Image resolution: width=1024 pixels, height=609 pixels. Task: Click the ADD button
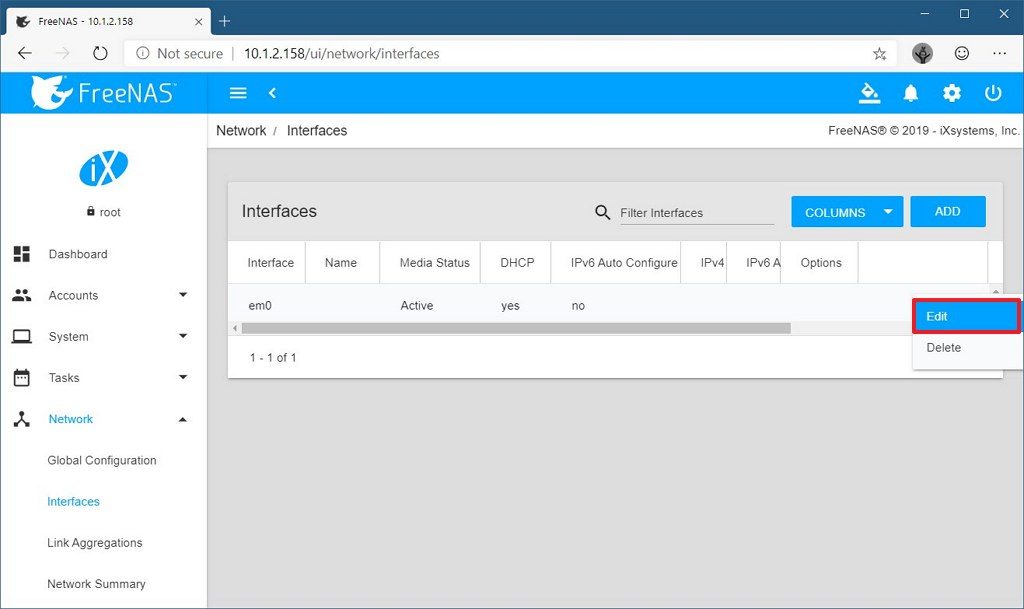click(x=947, y=212)
